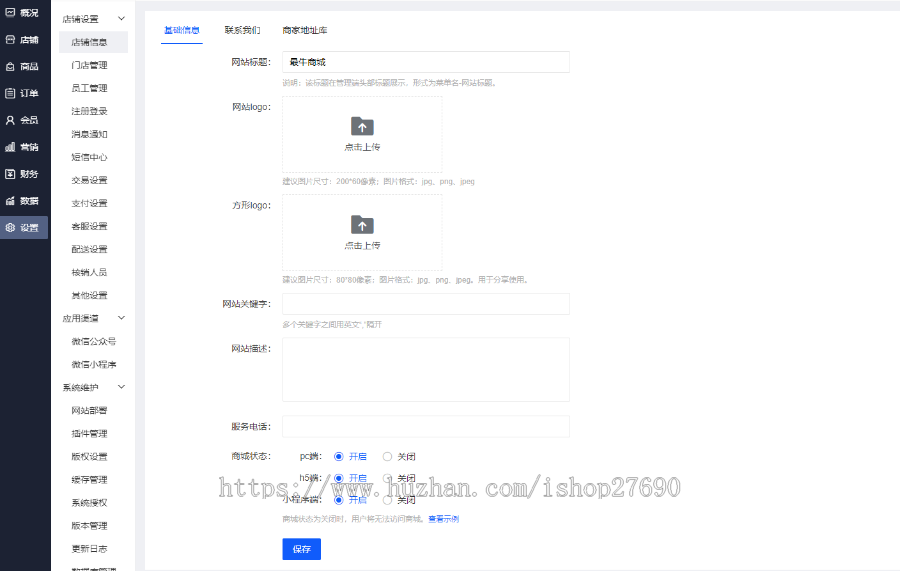Open 微信公众号 channel
900x571 pixels.
tap(94, 341)
